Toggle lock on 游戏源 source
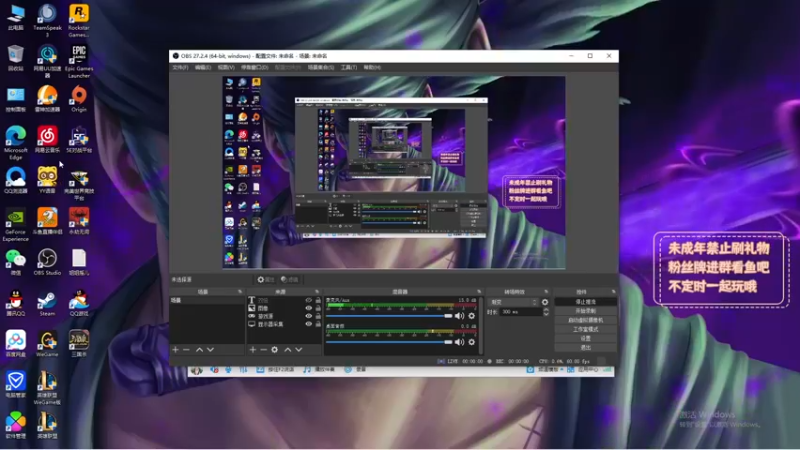Viewport: 800px width, 450px height. pyautogui.click(x=318, y=316)
